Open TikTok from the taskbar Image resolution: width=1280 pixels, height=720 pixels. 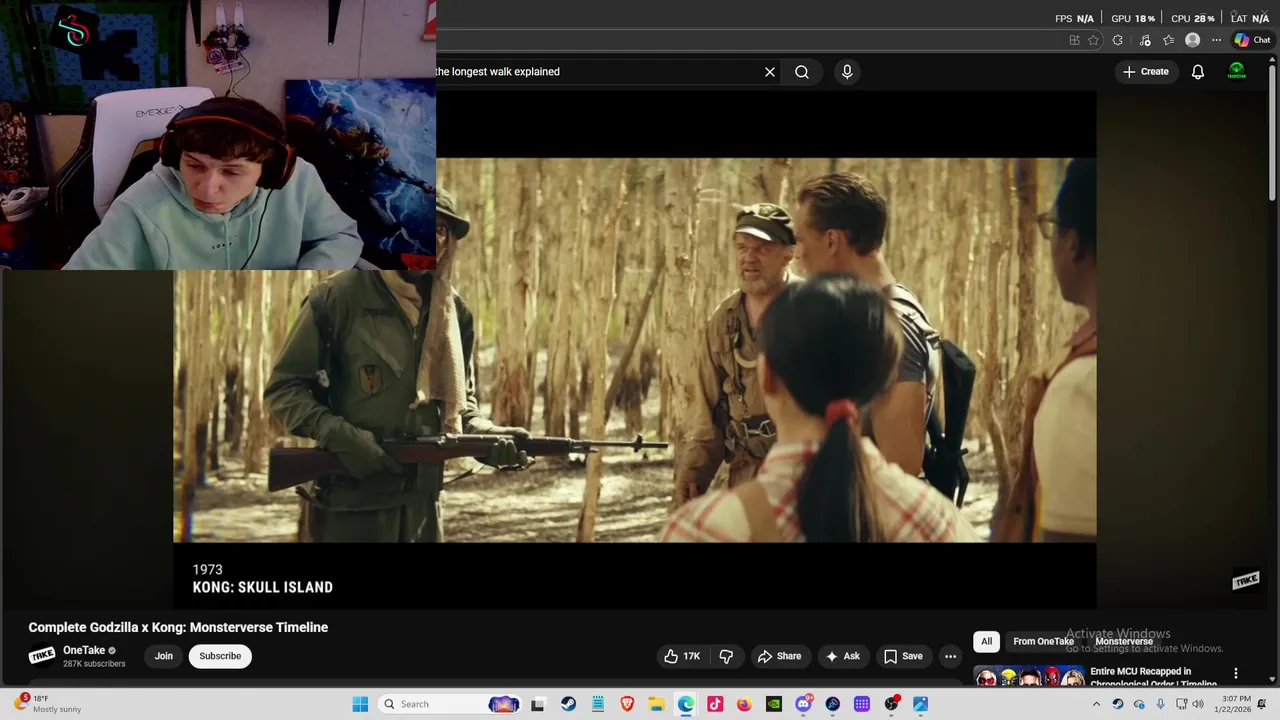pos(715,704)
